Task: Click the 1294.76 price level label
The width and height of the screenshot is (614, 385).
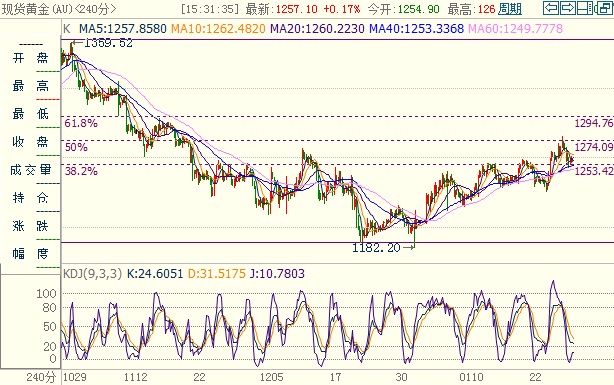Action: (x=594, y=123)
